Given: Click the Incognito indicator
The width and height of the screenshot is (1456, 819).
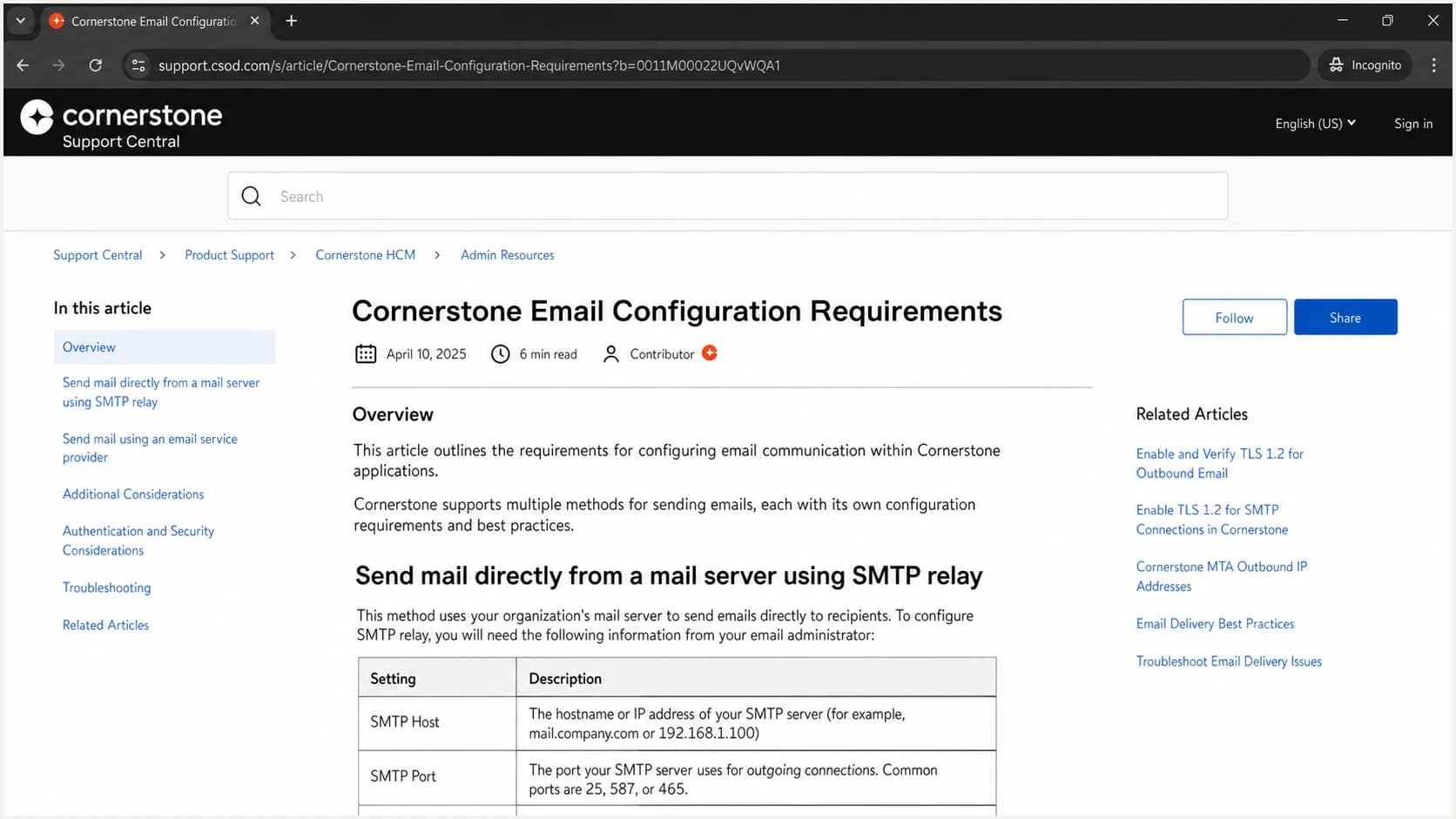Looking at the screenshot, I should [x=1365, y=65].
